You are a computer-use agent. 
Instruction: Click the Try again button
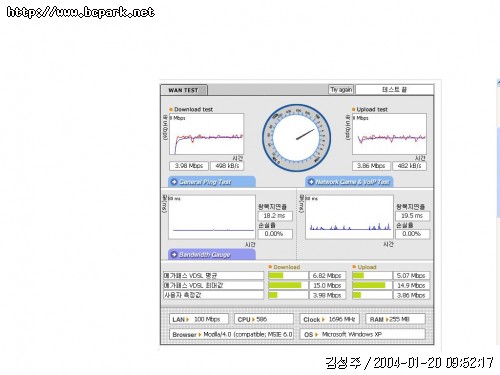pos(341,89)
